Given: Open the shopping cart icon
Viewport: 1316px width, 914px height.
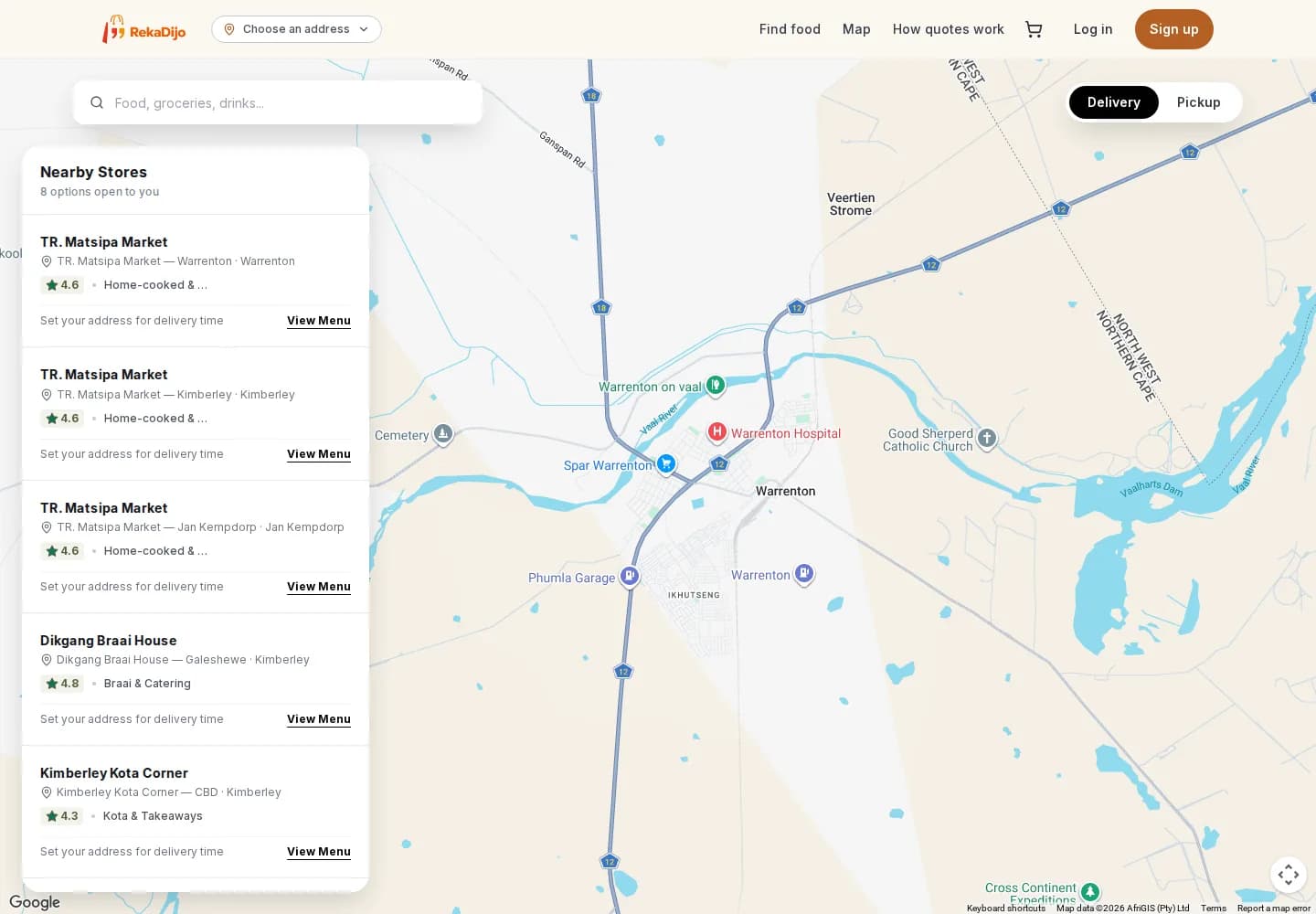Looking at the screenshot, I should pos(1034,29).
